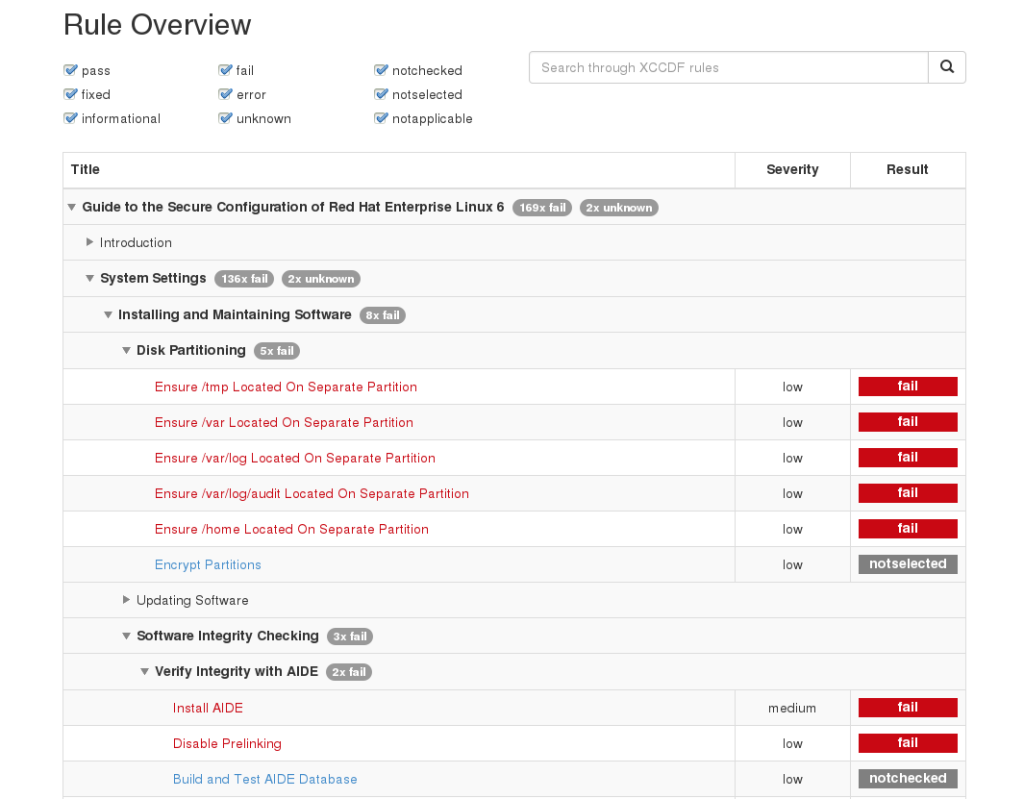This screenshot has height=799, width=1024.
Task: Collapse the Guide to the Secure Configuration group
Action: pyautogui.click(x=72, y=207)
